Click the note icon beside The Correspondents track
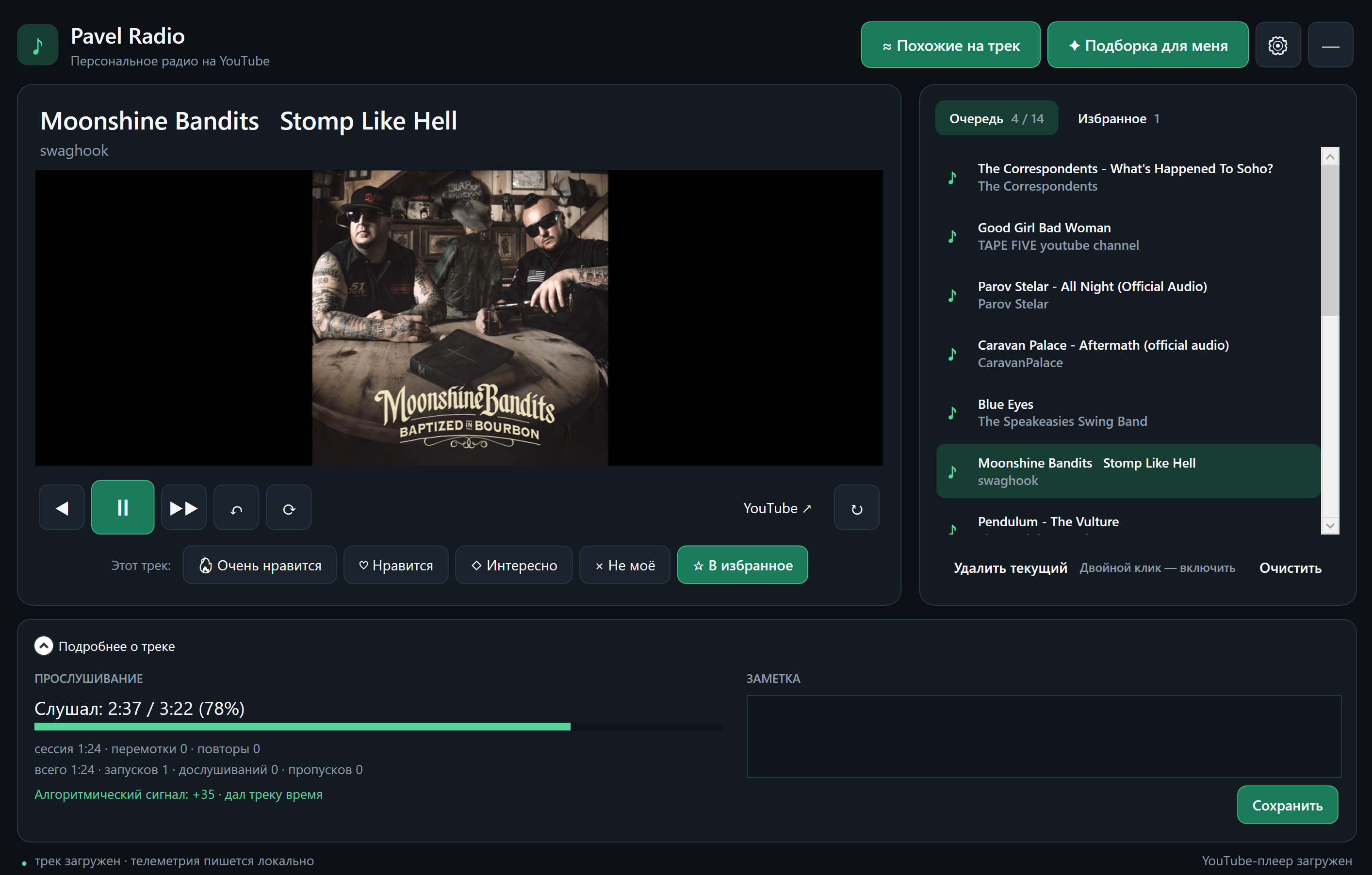The height and width of the screenshot is (875, 1372). tap(952, 177)
